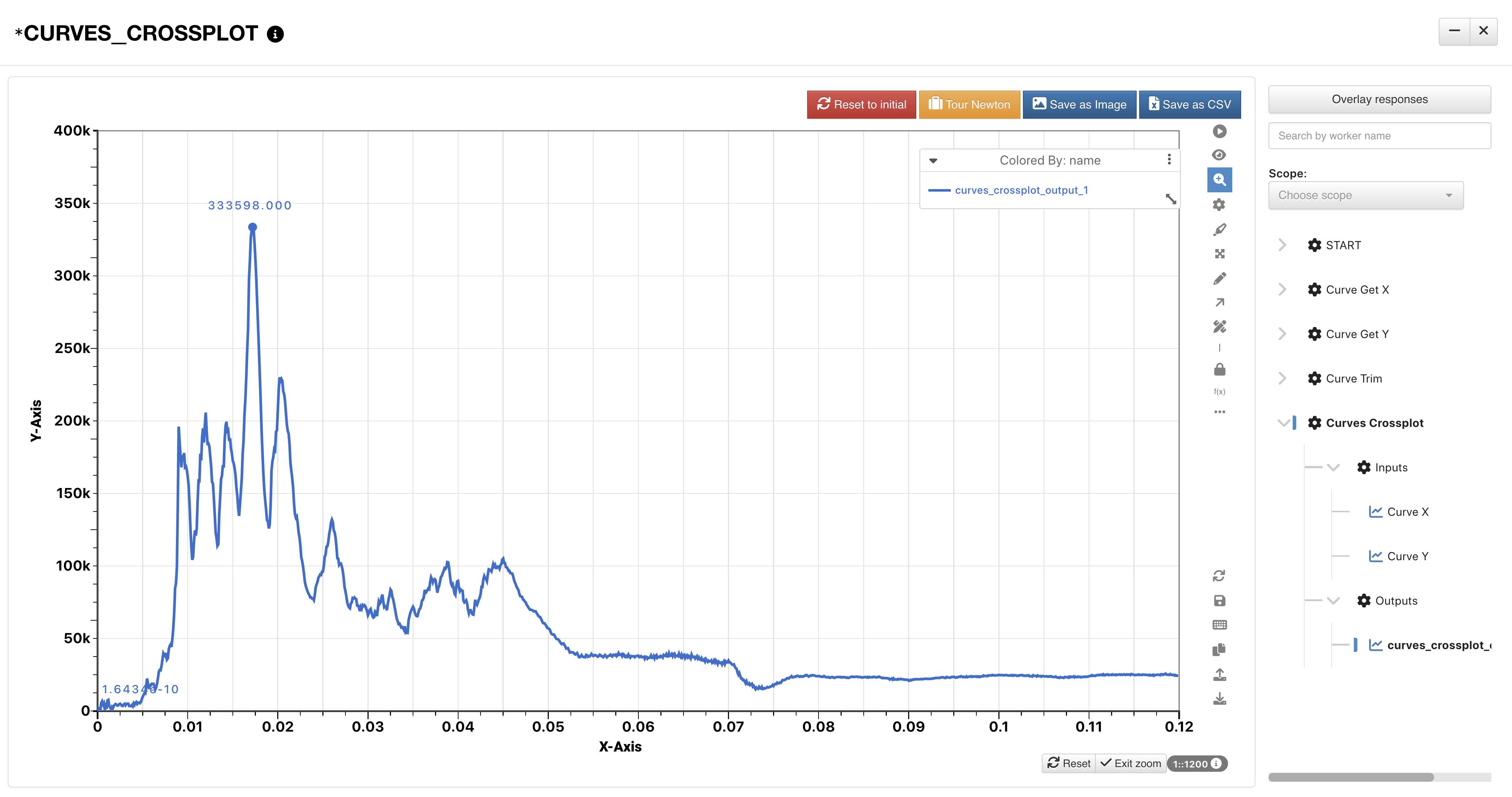Click the copy documents icon

[1219, 649]
